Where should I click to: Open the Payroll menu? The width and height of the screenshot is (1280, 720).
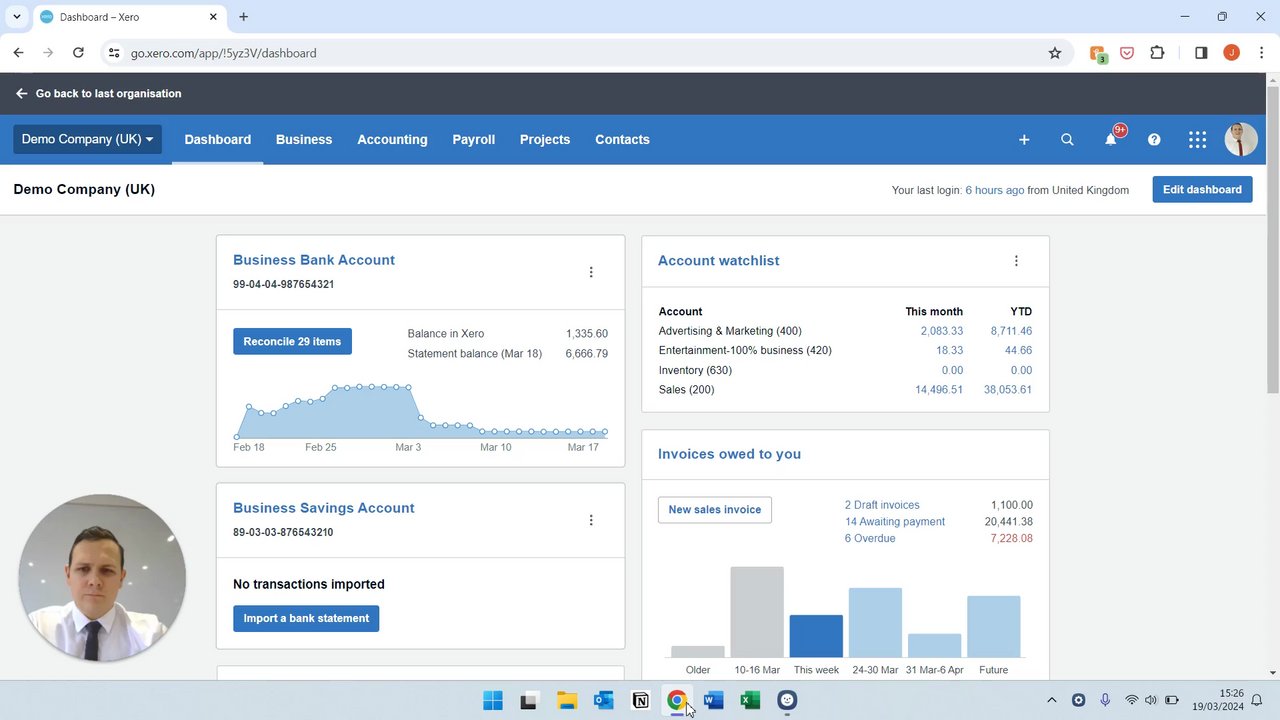pos(473,140)
